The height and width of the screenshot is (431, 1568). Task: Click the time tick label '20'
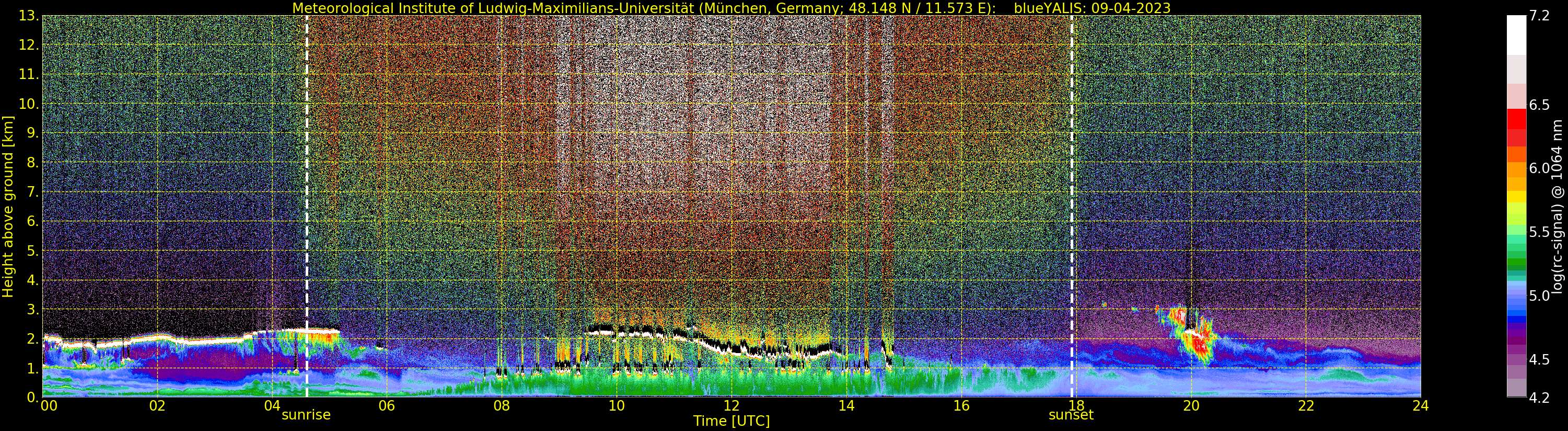pos(1191,406)
